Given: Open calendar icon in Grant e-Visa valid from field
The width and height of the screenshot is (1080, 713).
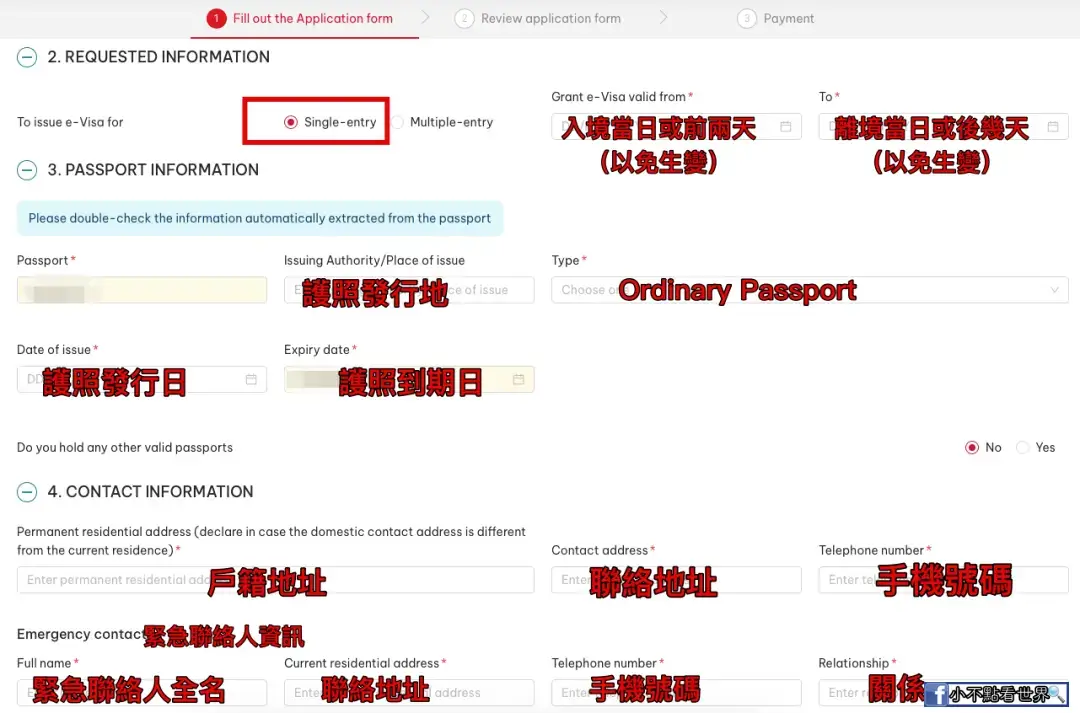Looking at the screenshot, I should pyautogui.click(x=785, y=127).
